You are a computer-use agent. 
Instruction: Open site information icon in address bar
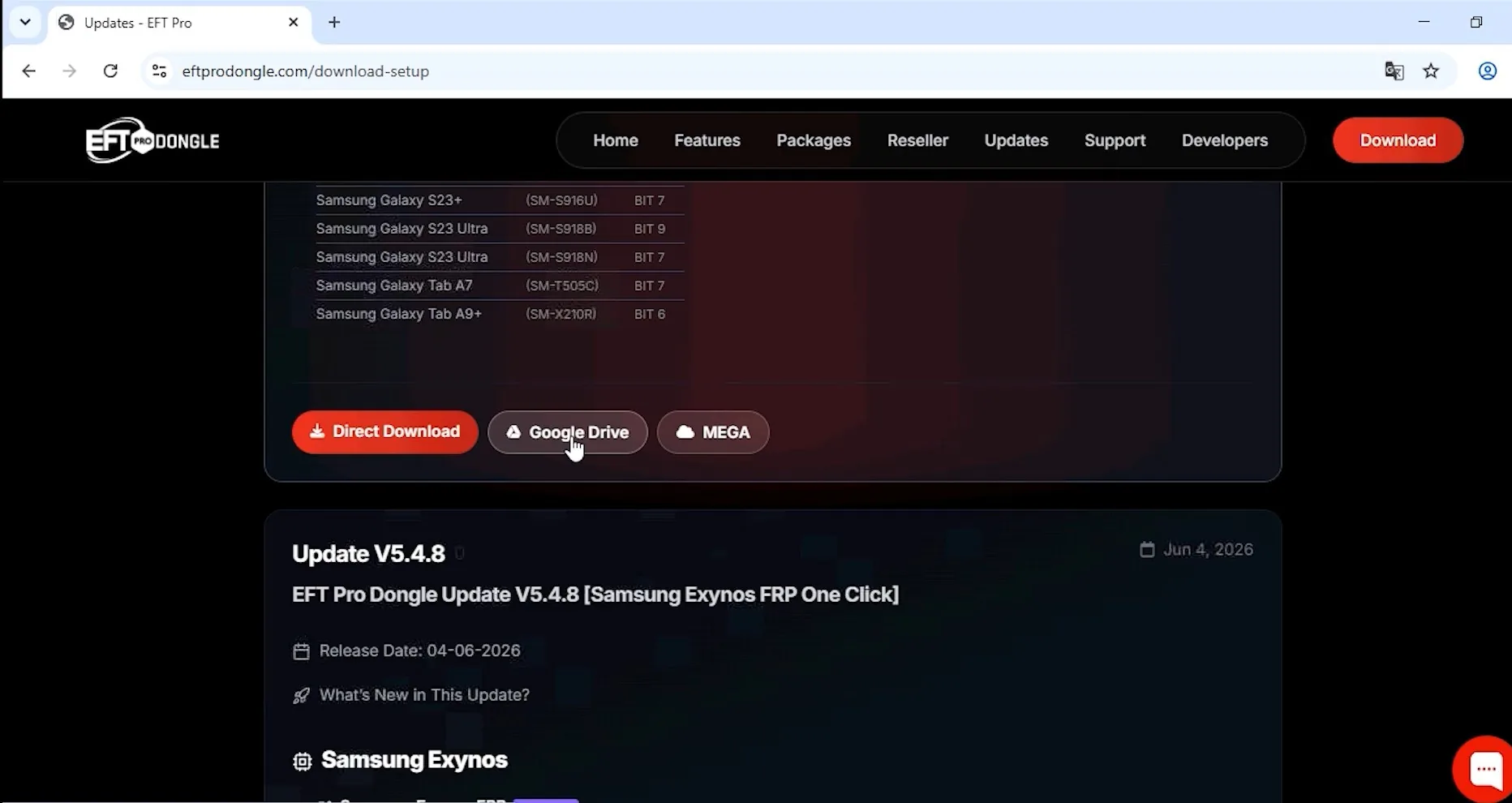(160, 71)
